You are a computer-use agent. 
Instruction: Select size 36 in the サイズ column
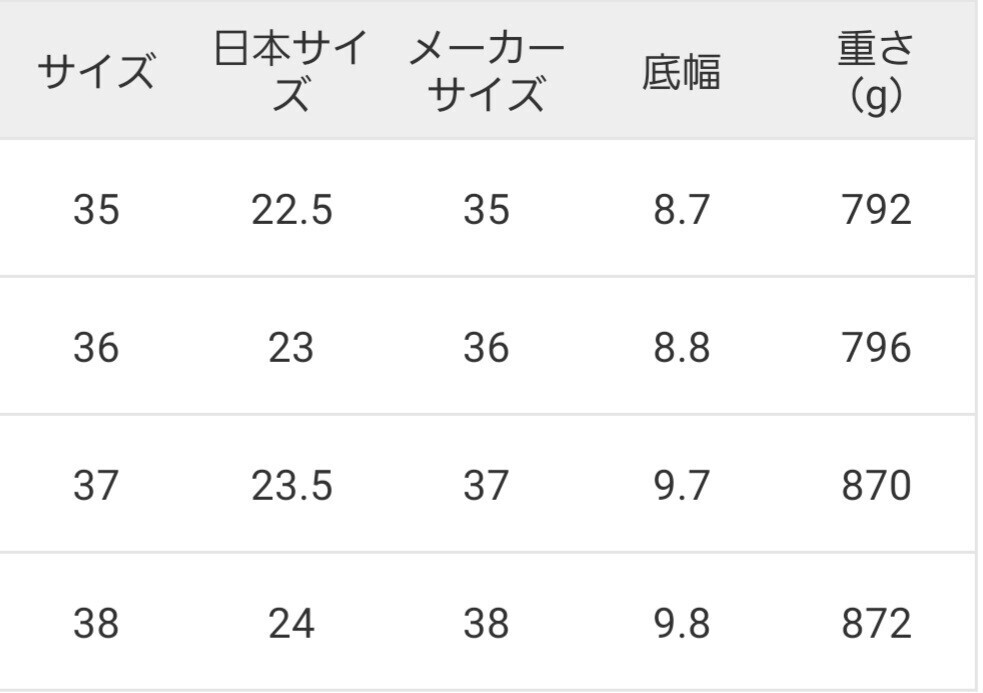click(96, 347)
